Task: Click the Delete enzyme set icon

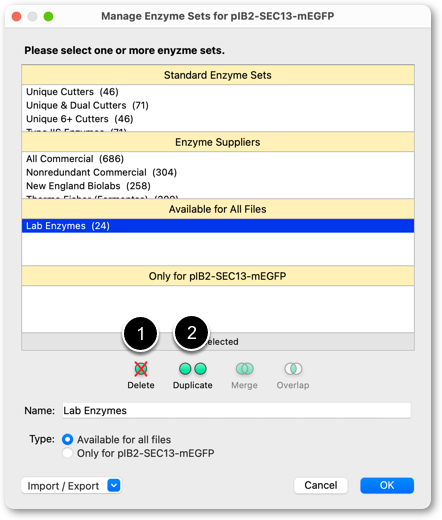Action: [141, 369]
